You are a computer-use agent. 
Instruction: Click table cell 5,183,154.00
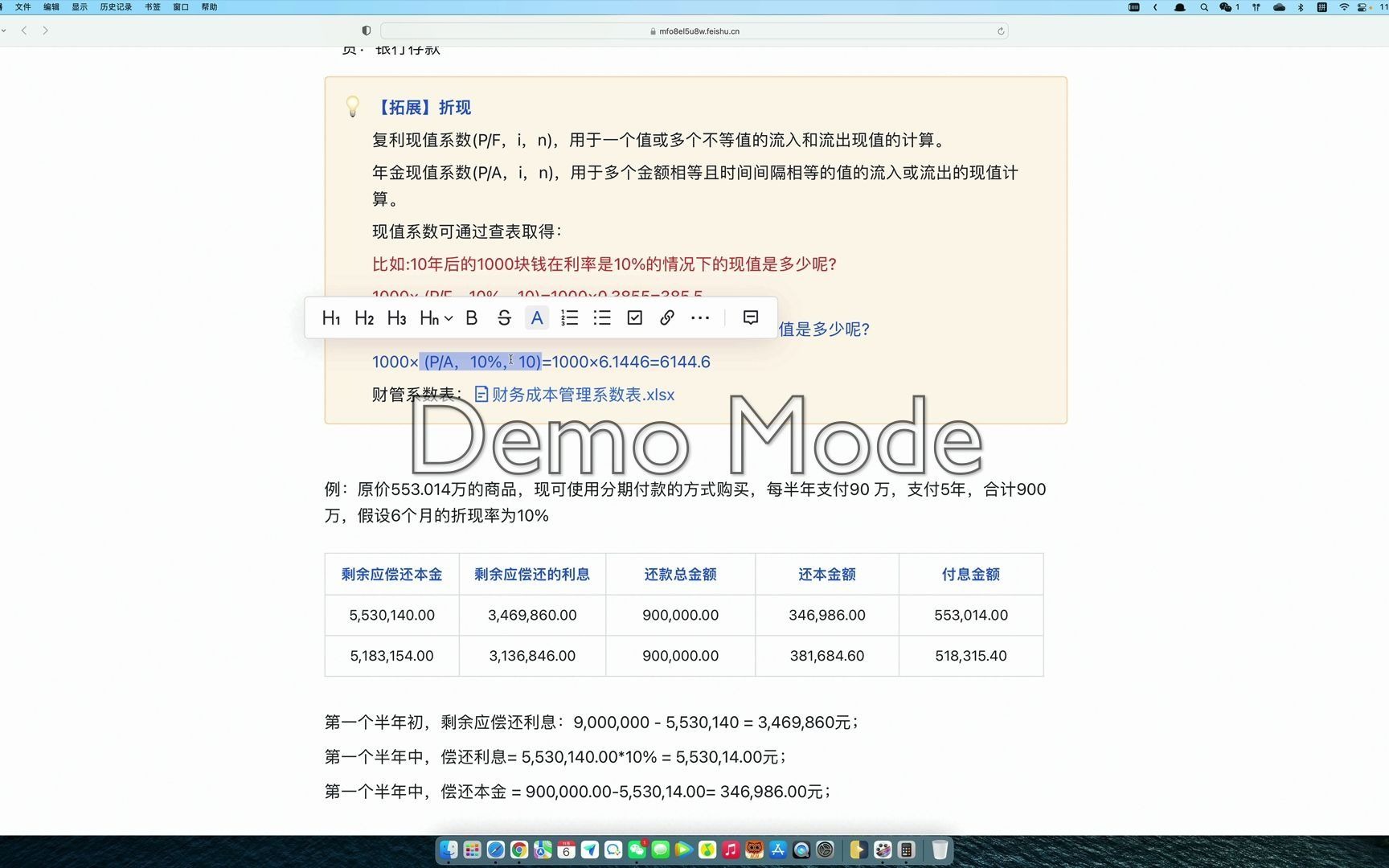391,656
